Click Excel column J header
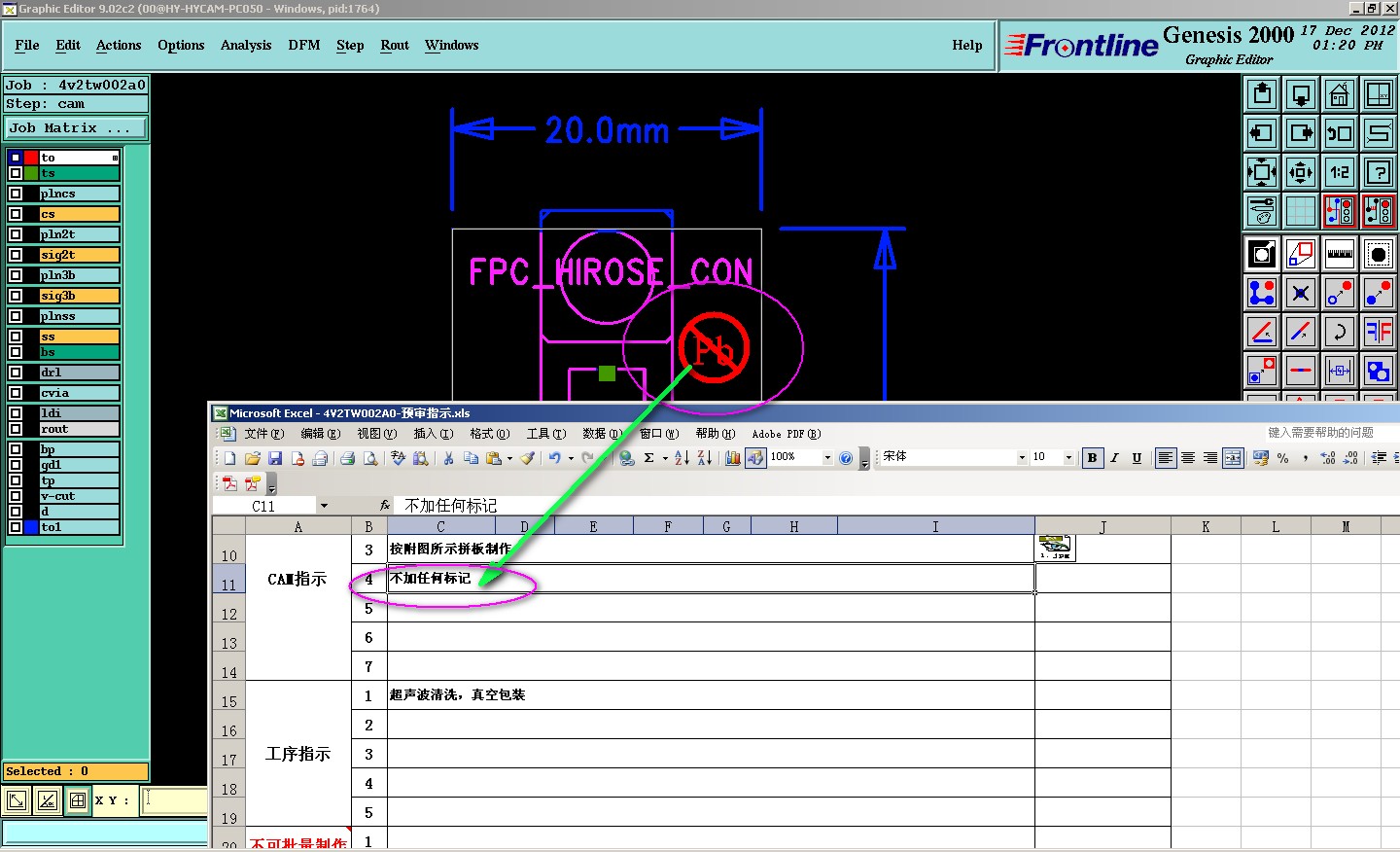 pos(1102,526)
